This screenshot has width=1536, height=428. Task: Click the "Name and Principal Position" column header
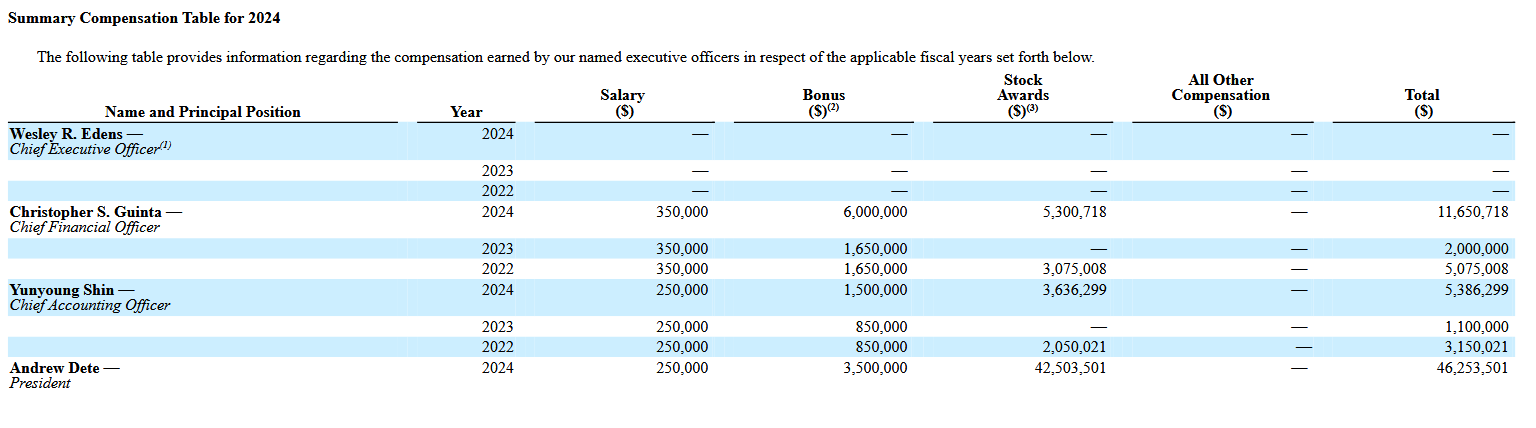pos(202,112)
